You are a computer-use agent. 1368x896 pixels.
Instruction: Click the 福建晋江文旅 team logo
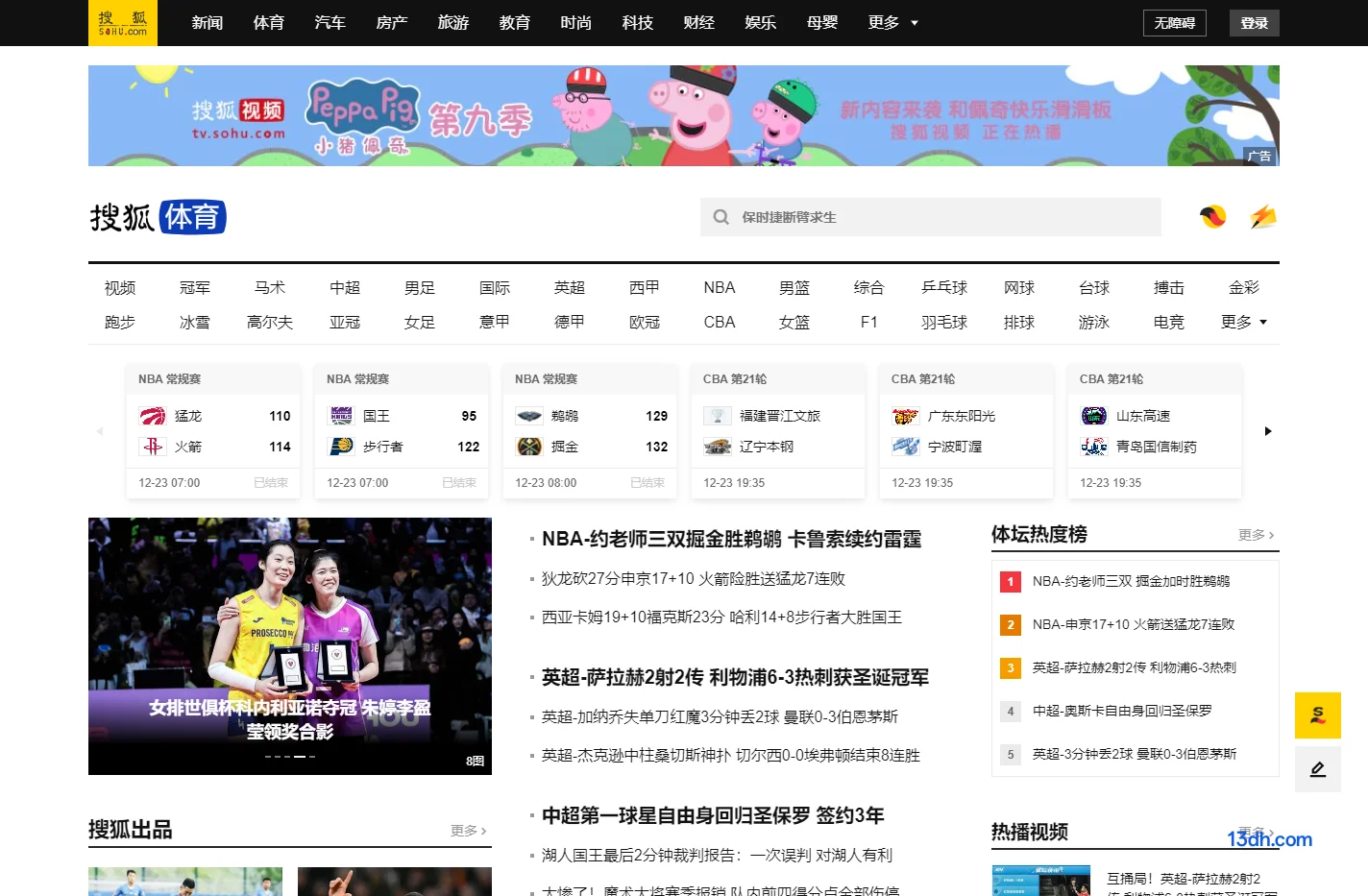tap(718, 416)
